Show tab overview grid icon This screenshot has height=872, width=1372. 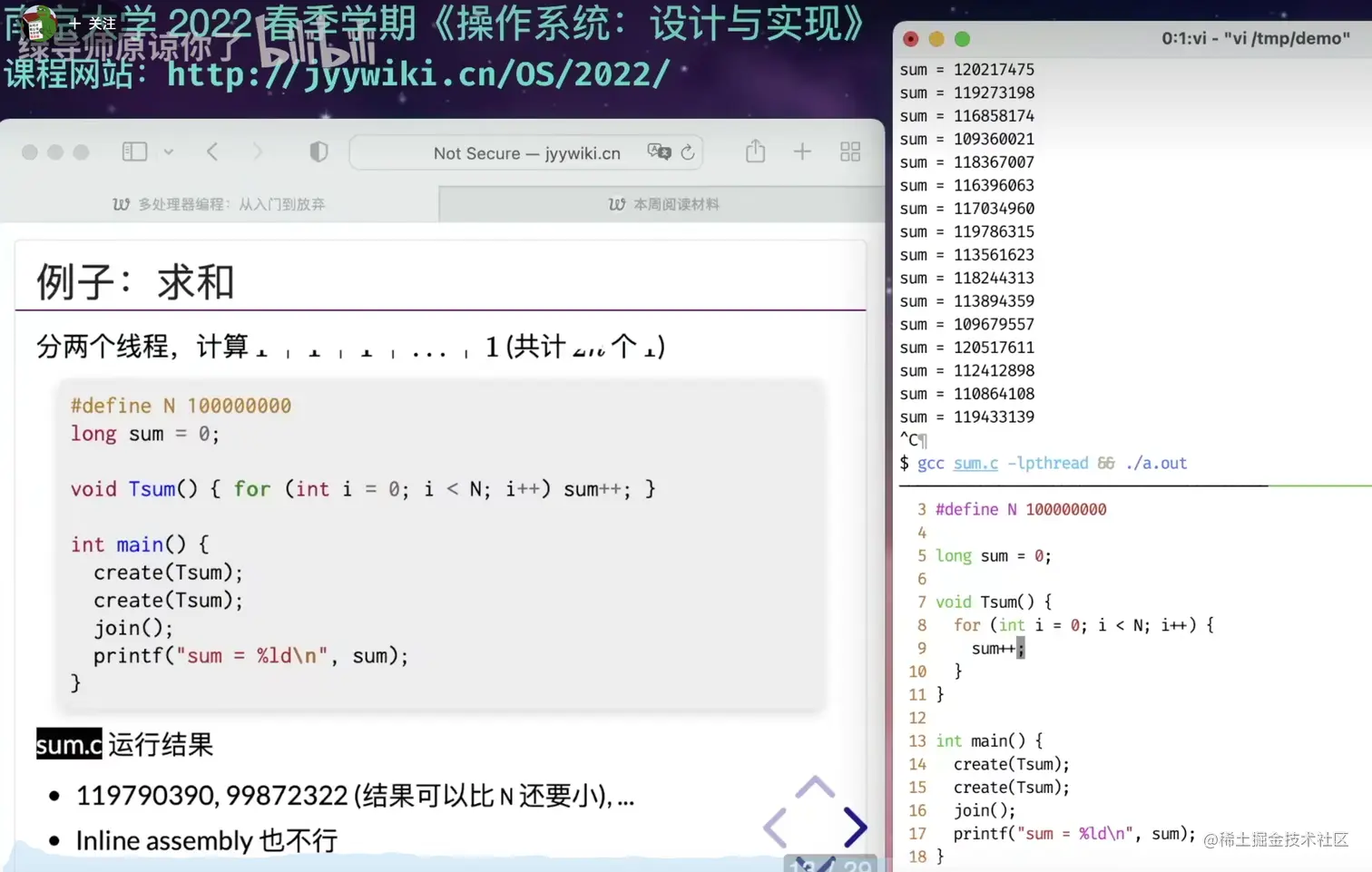point(850,152)
